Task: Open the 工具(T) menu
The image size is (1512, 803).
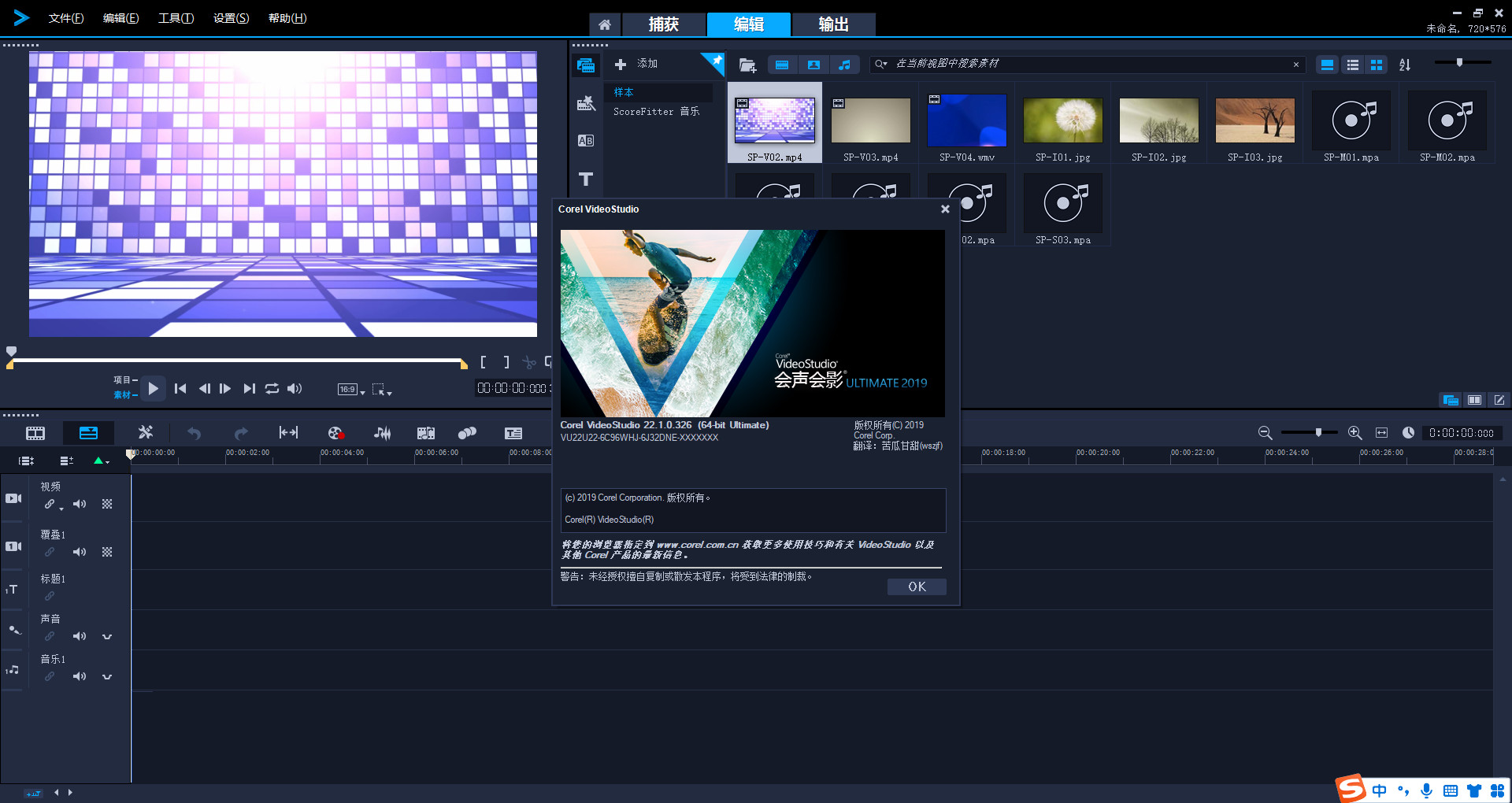Action: (x=176, y=18)
